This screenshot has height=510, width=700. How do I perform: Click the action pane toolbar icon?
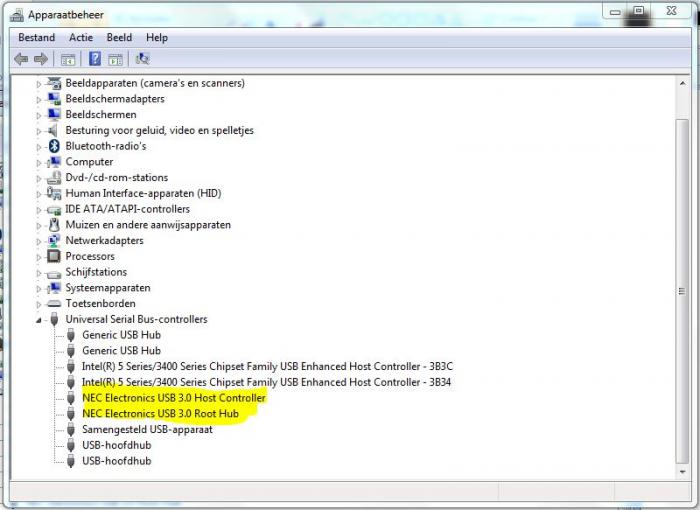115,59
